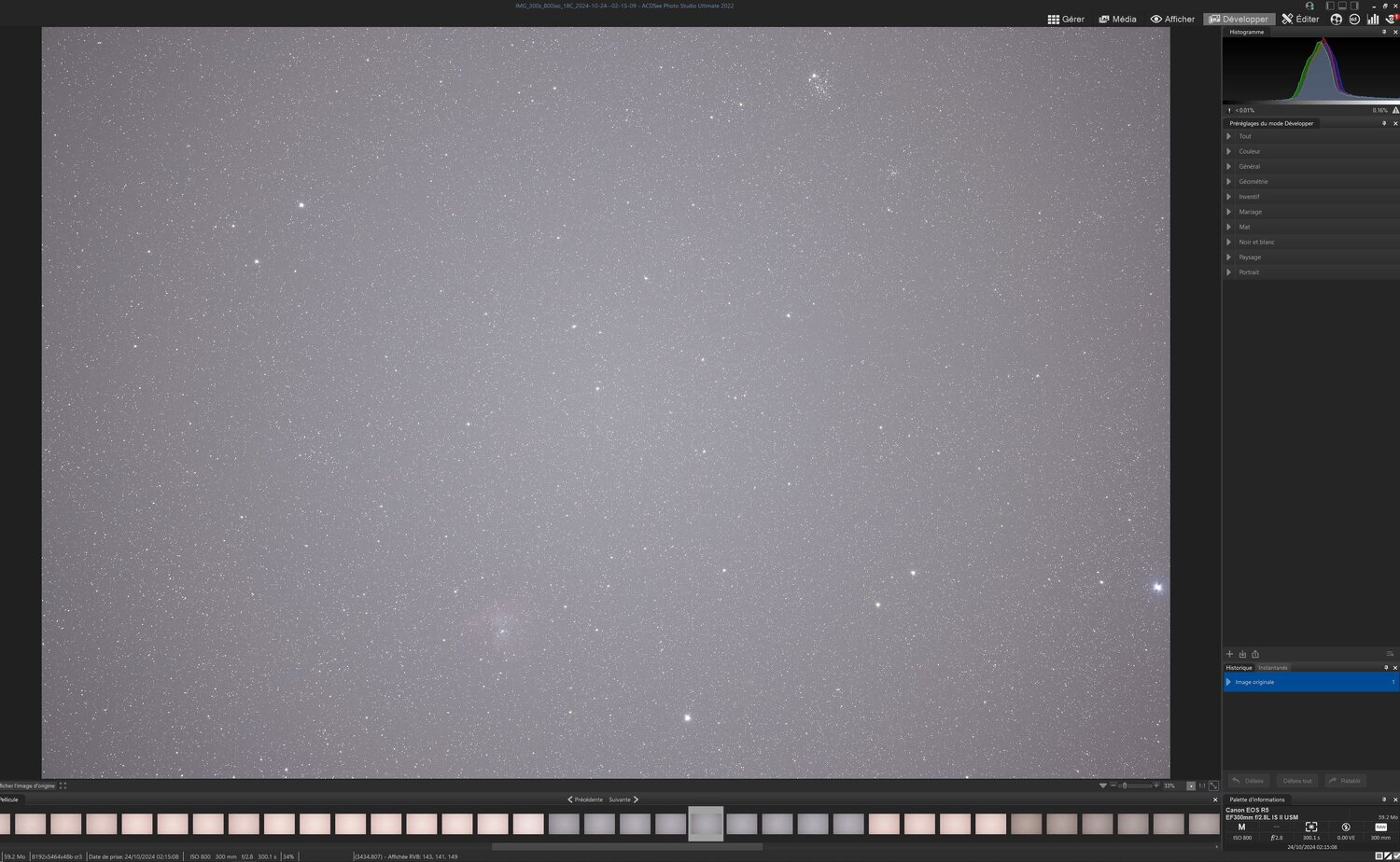1400x862 pixels.
Task: Pin the Palette d'informations panel
Action: coord(1384,799)
